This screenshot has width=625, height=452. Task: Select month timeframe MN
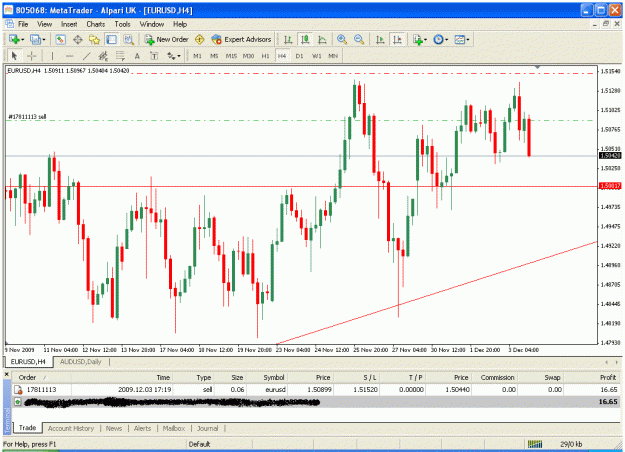coord(333,56)
